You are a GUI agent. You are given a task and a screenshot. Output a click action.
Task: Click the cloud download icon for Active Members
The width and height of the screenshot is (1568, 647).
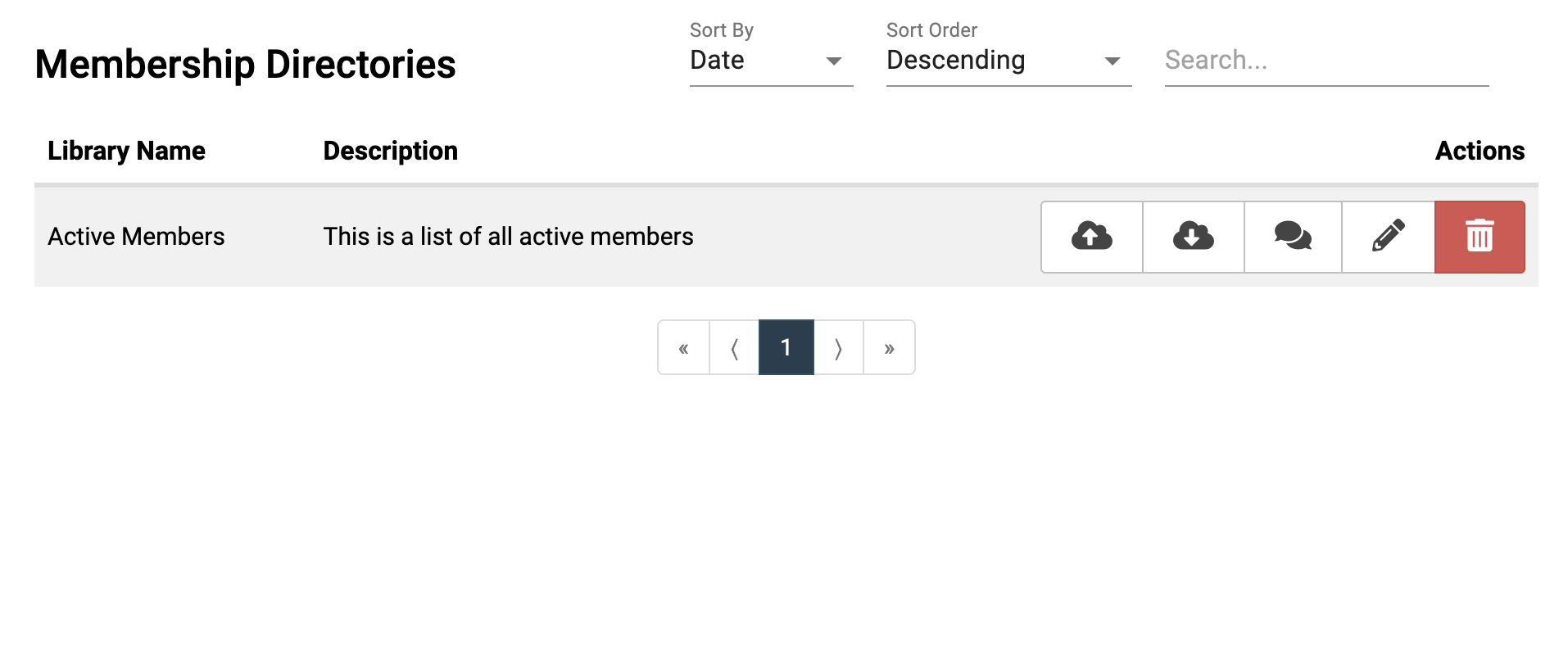(x=1193, y=237)
